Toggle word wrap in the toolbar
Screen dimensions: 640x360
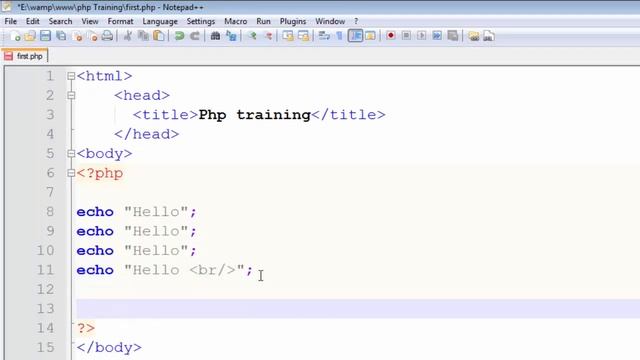324,36
